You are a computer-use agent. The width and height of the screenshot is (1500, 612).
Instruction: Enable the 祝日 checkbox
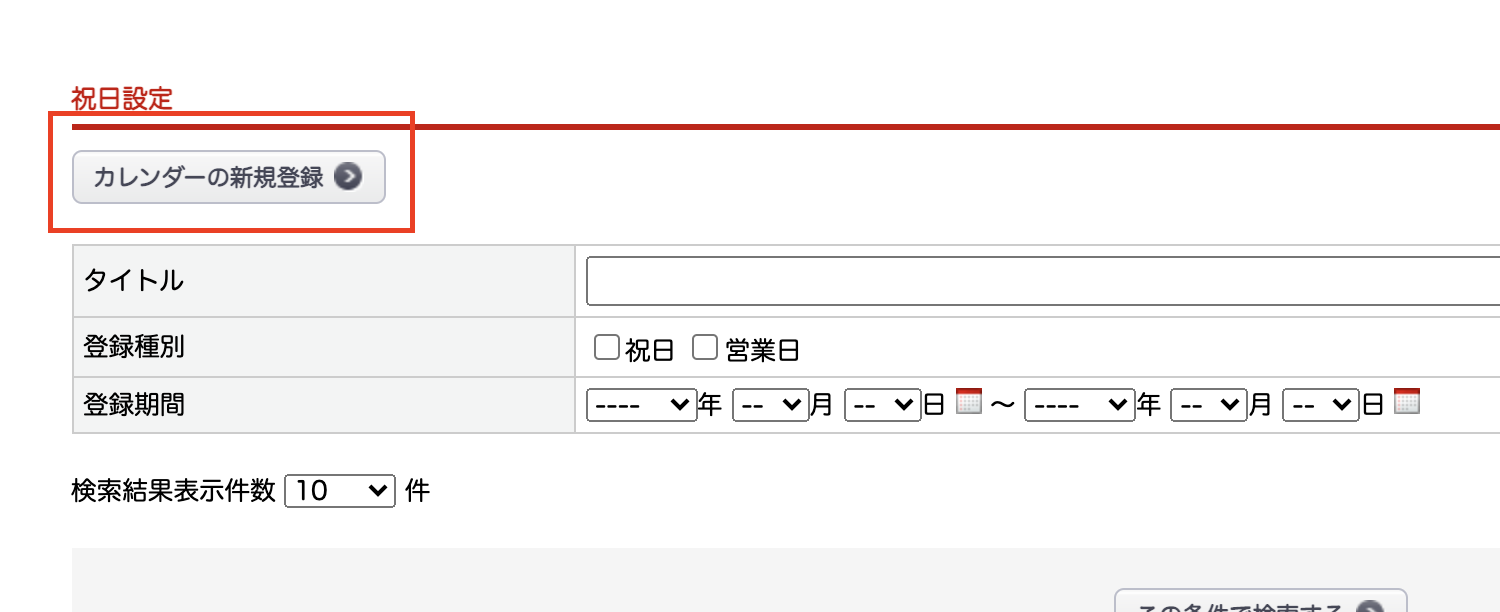coord(607,348)
